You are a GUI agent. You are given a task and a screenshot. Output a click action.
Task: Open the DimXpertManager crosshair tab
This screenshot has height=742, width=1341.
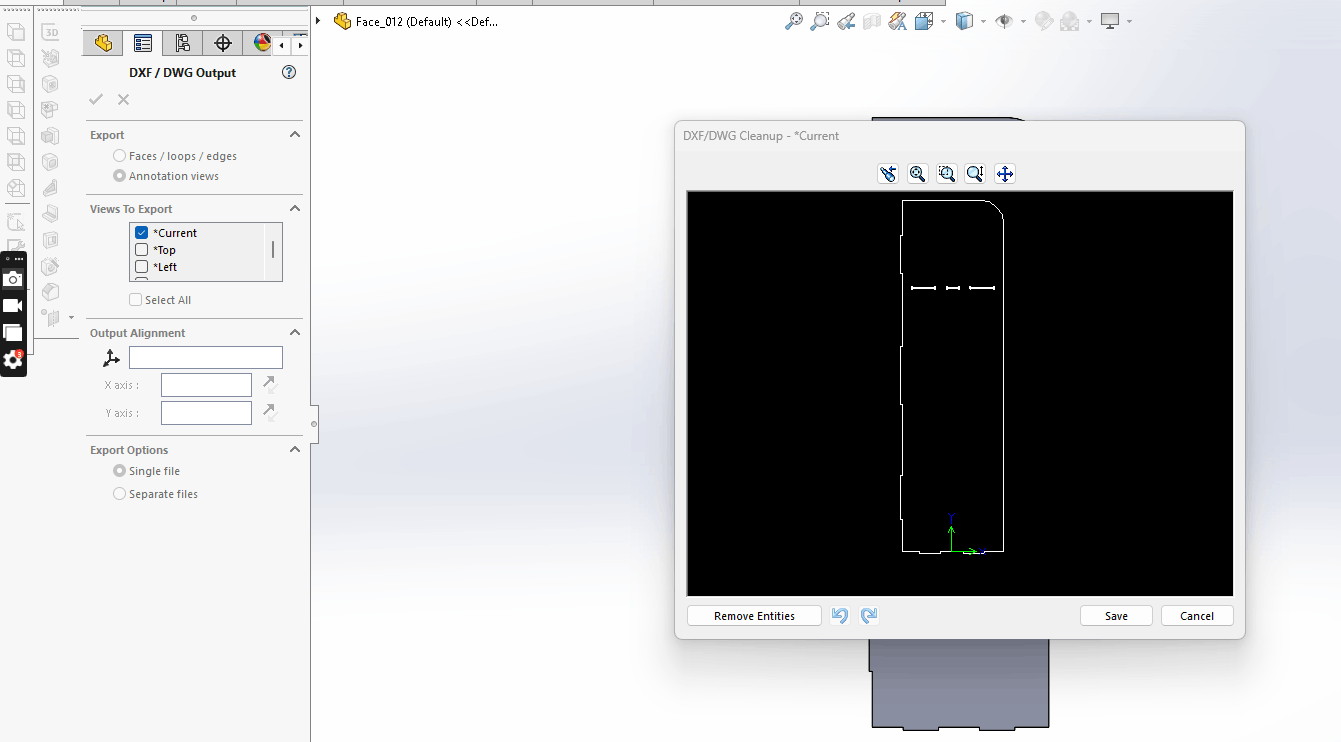(x=223, y=43)
